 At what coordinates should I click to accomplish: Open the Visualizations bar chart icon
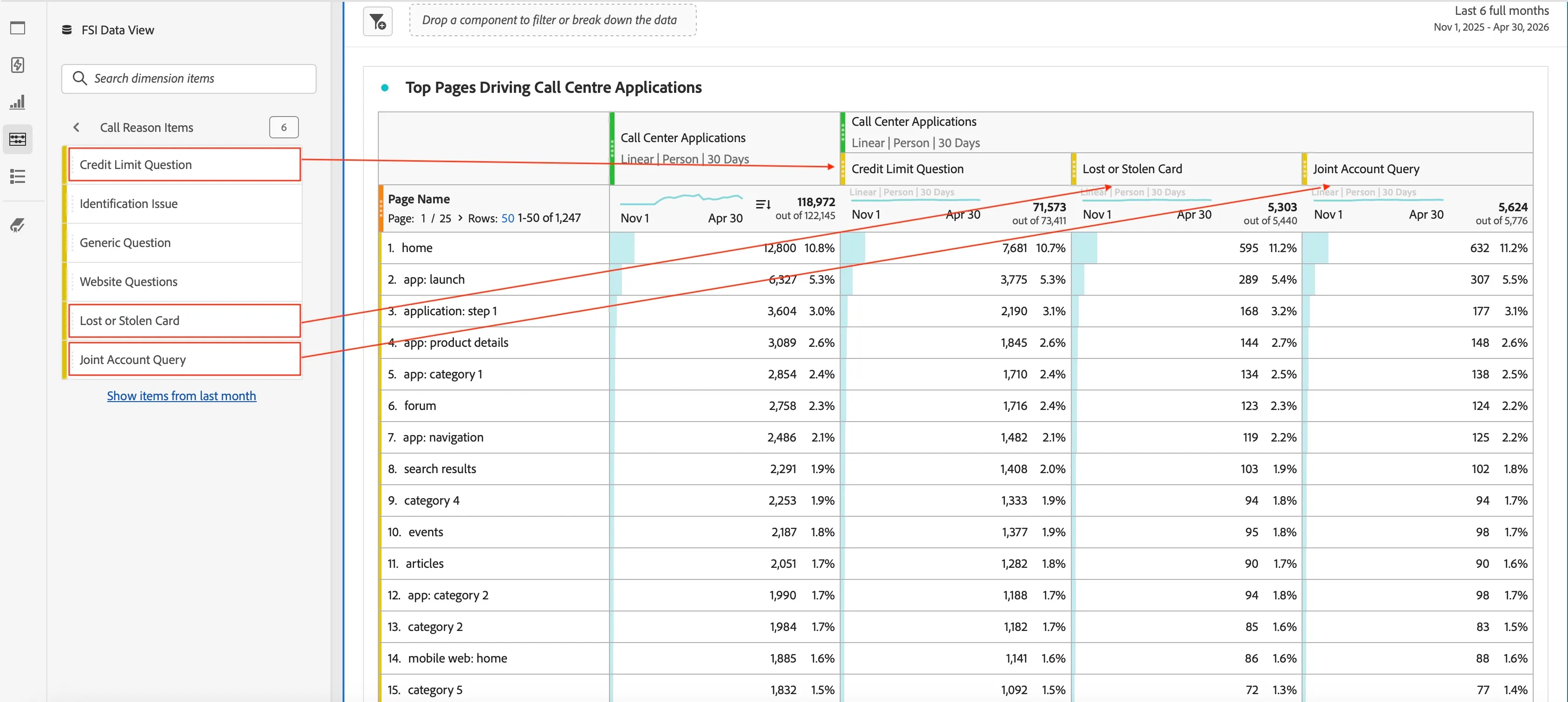click(x=18, y=102)
